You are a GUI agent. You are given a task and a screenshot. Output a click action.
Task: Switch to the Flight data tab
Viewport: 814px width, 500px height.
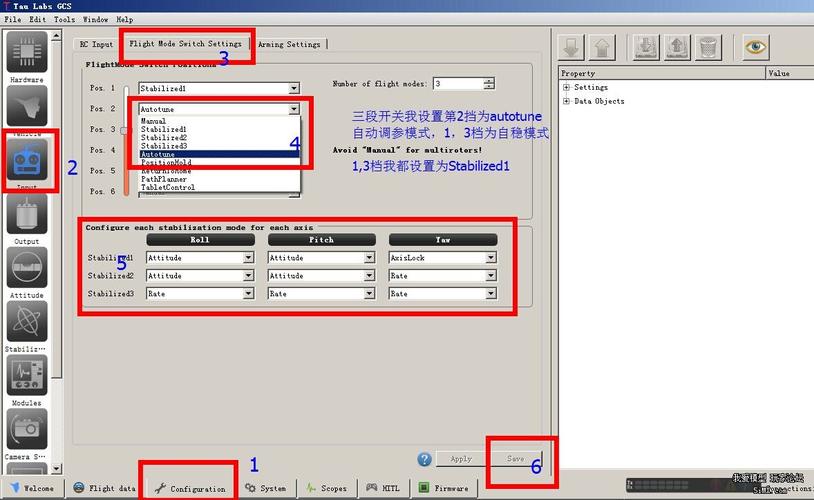tap(104, 489)
